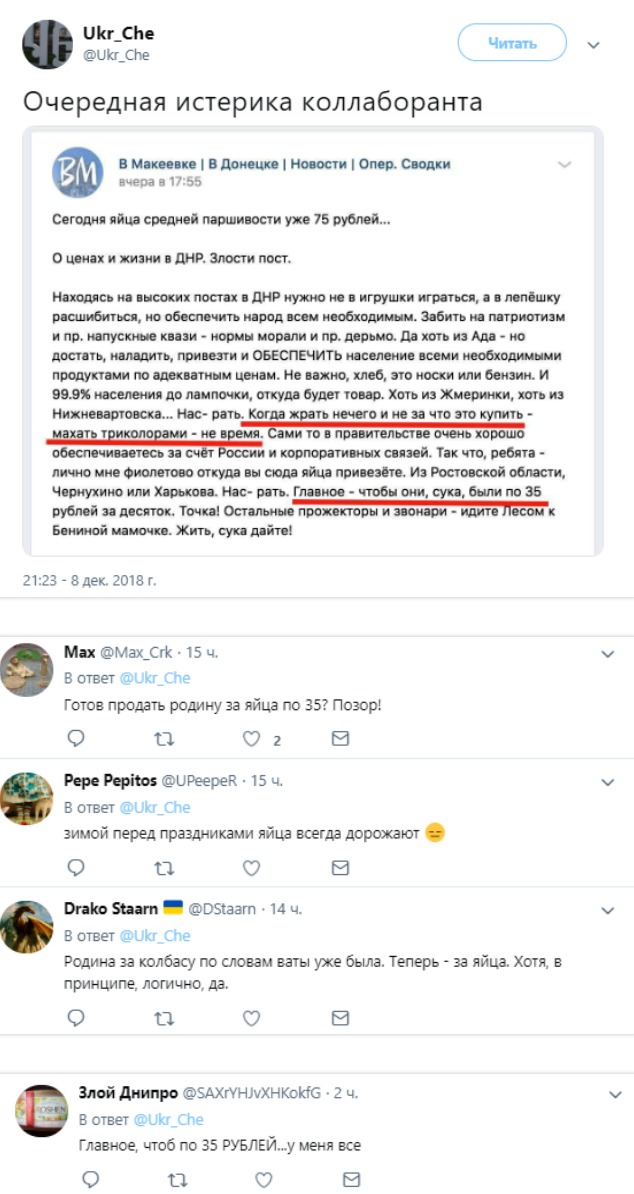Image resolution: width=634 pixels, height=1194 pixels.
Task: Open more options chevron for Ukr_Che tweet
Action: [593, 45]
